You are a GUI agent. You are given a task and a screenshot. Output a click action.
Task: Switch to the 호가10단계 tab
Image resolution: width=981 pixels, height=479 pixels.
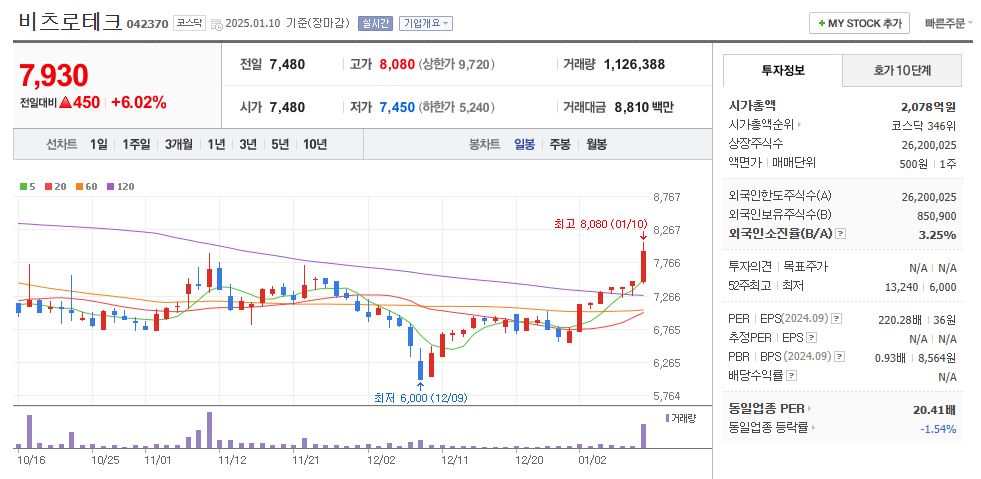tap(902, 71)
